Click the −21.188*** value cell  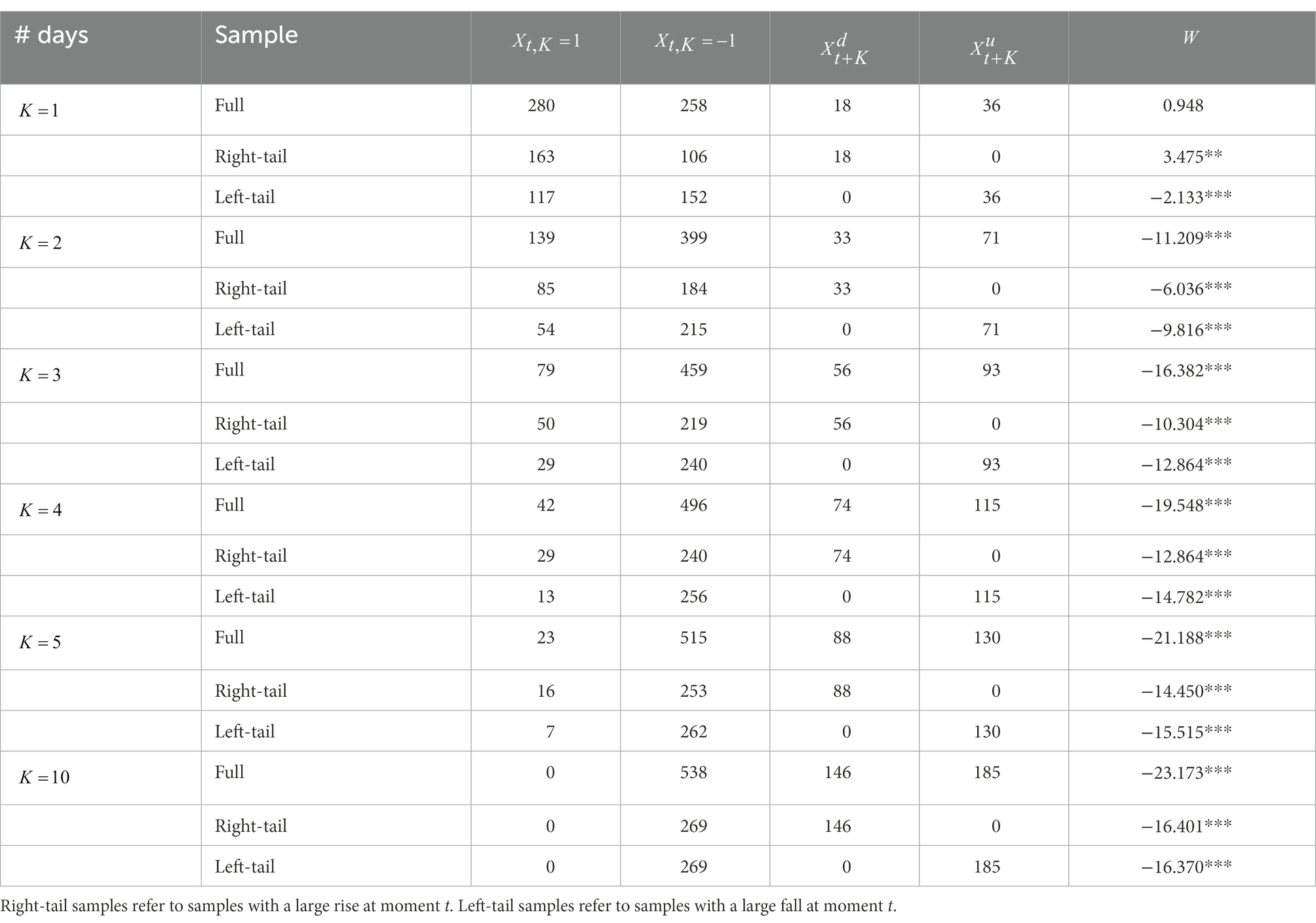tap(1186, 638)
